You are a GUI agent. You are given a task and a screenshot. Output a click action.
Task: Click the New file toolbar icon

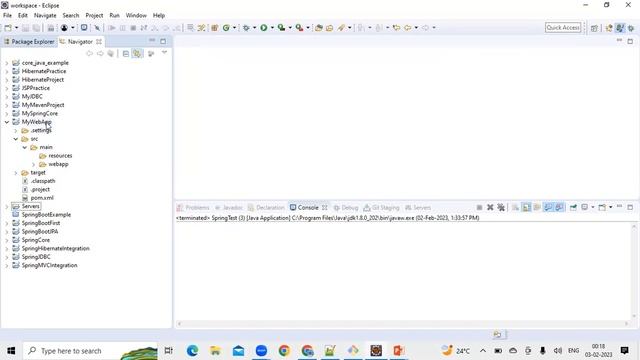pos(8,28)
